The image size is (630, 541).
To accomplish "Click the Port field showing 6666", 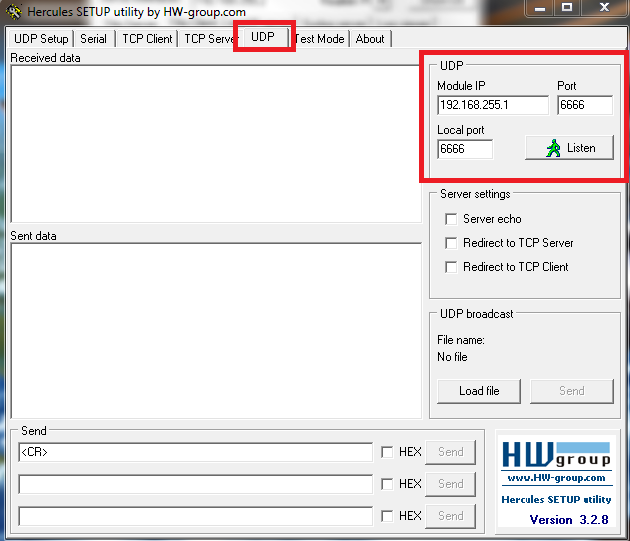I will coord(585,105).
